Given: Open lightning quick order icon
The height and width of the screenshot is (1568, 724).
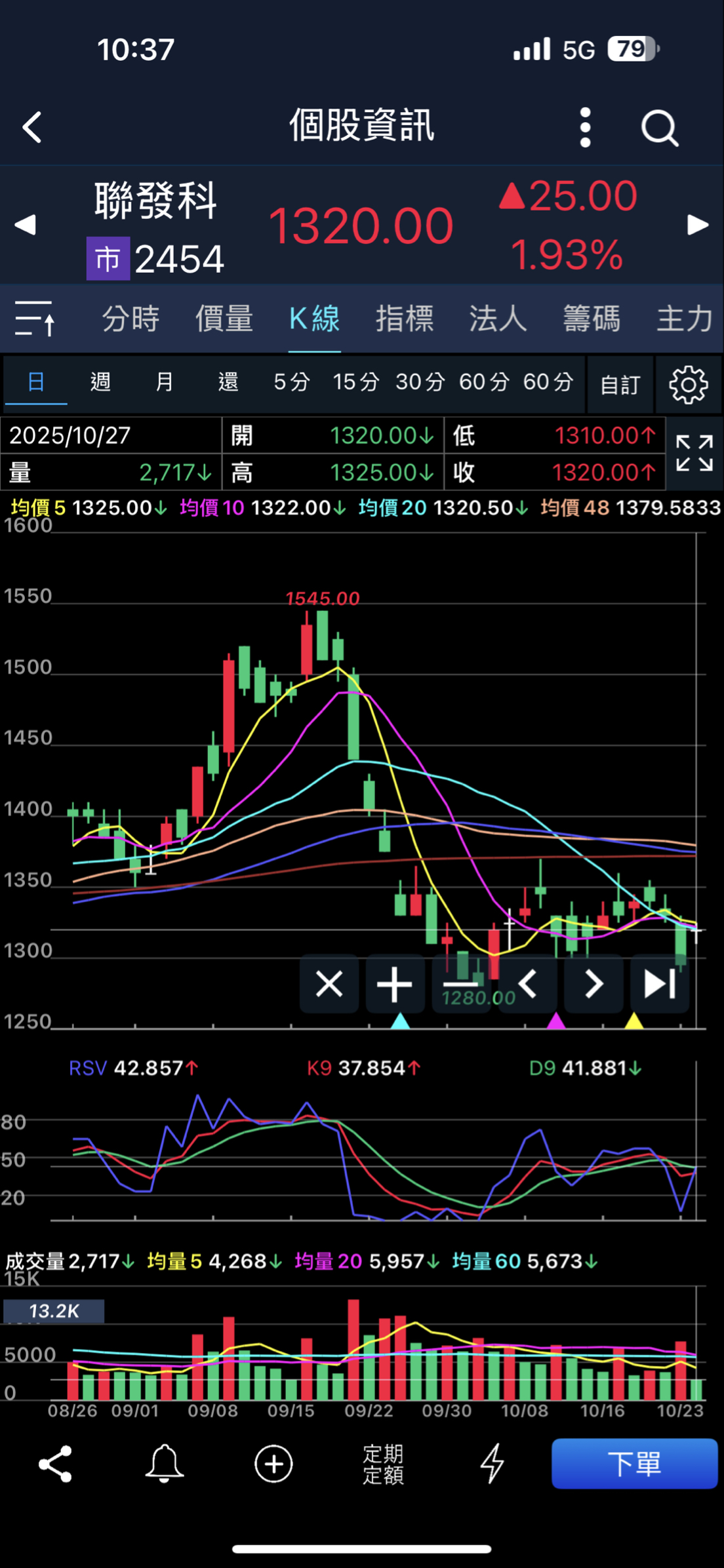Looking at the screenshot, I should pos(492,1464).
